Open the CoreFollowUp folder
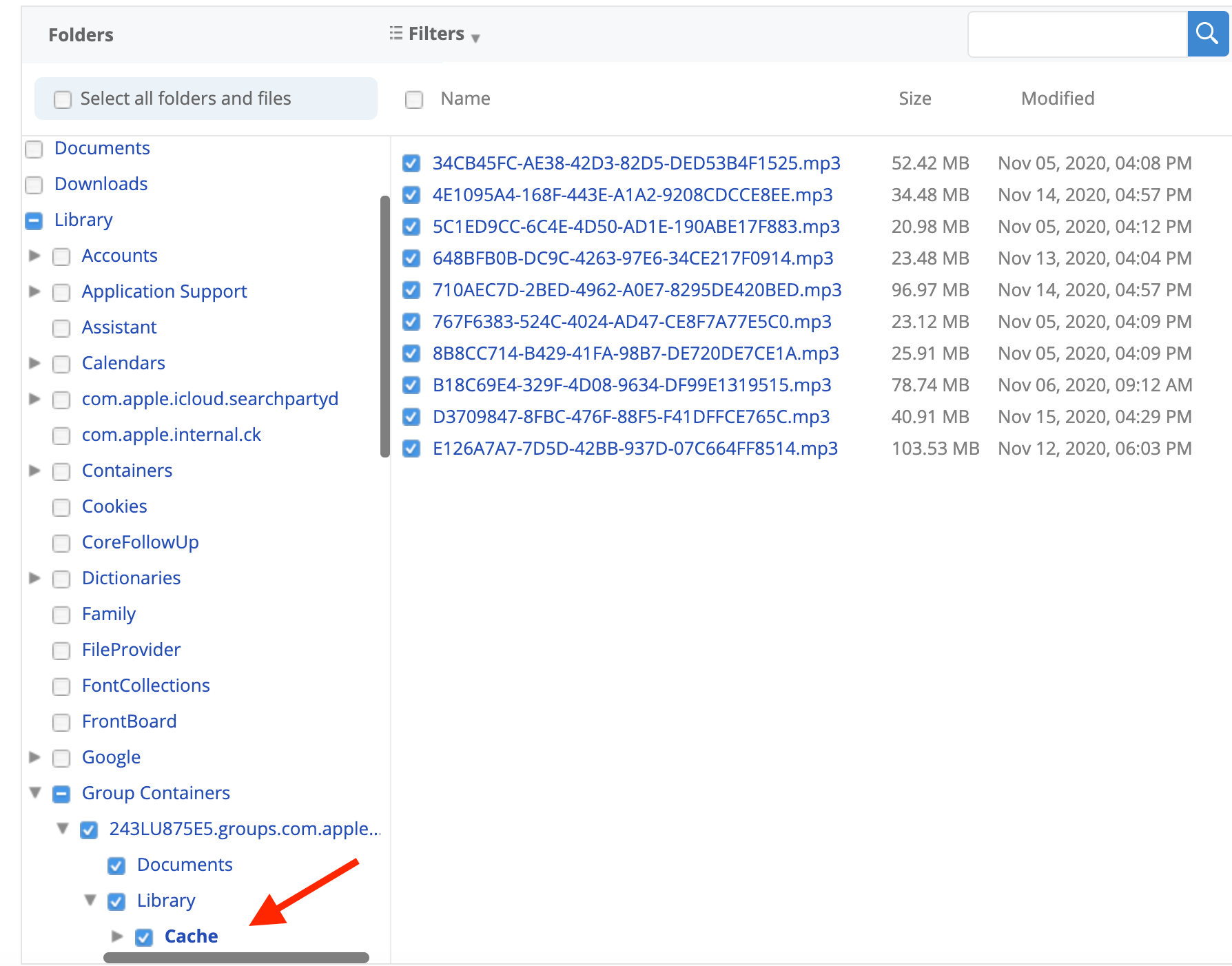The width and height of the screenshot is (1232, 966). click(141, 542)
